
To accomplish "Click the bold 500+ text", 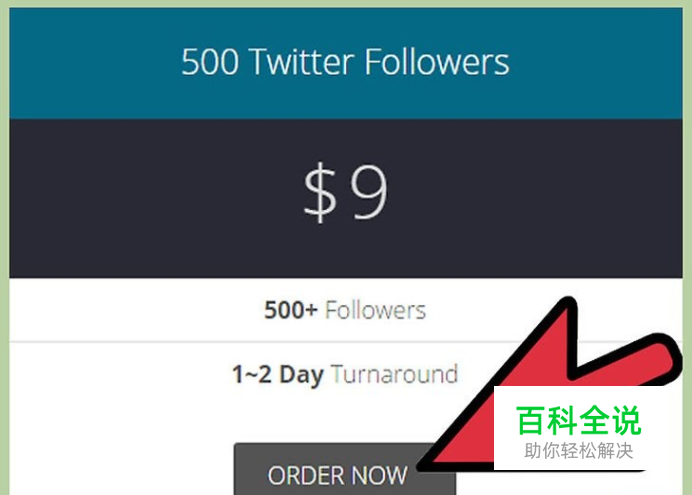I will [x=291, y=310].
